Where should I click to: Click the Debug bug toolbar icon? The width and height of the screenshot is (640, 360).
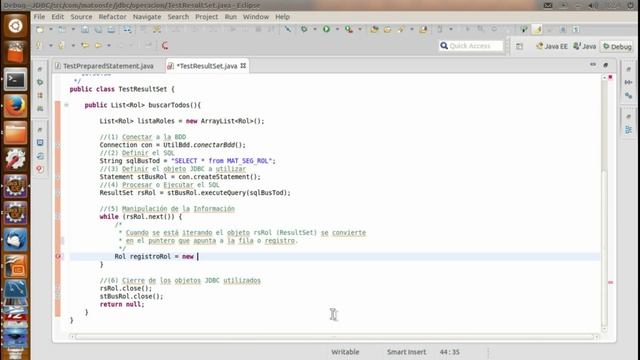click(304, 29)
